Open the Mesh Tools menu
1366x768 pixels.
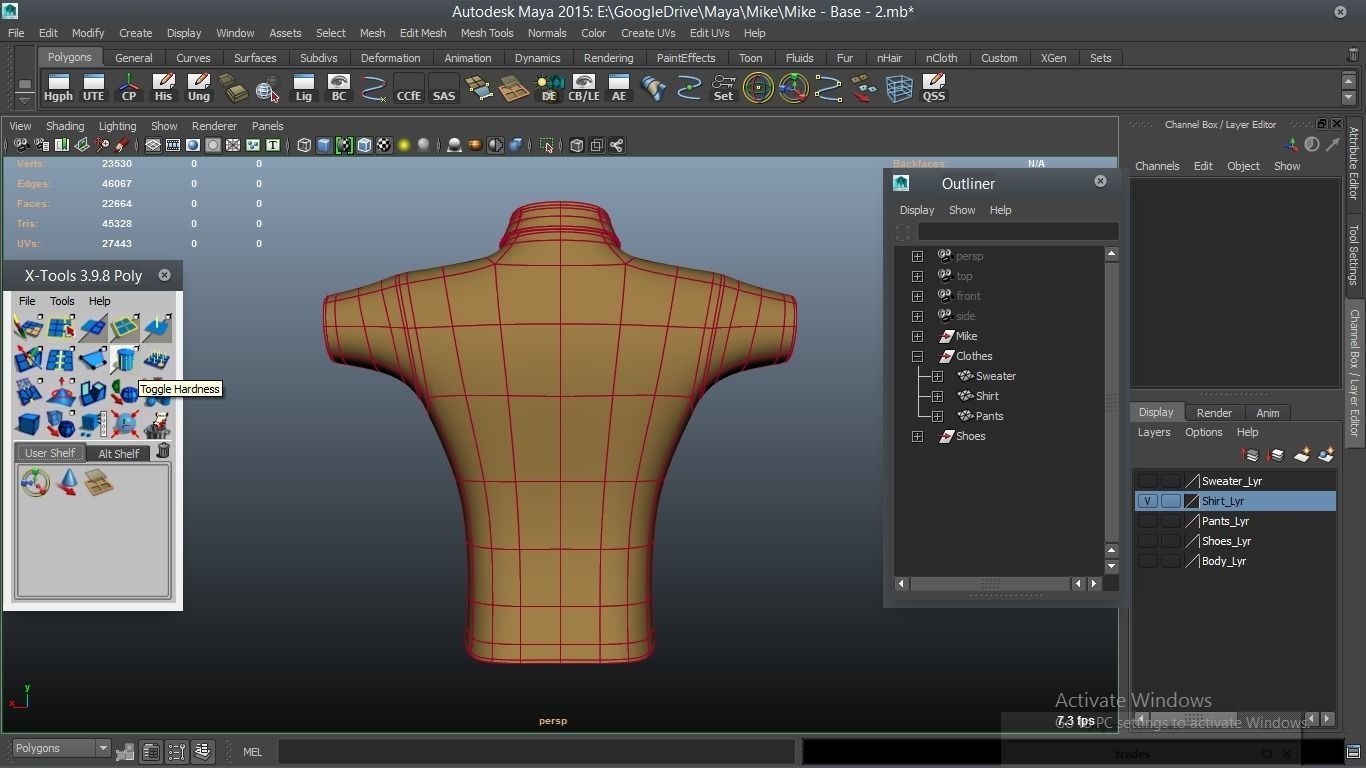pyautogui.click(x=486, y=33)
